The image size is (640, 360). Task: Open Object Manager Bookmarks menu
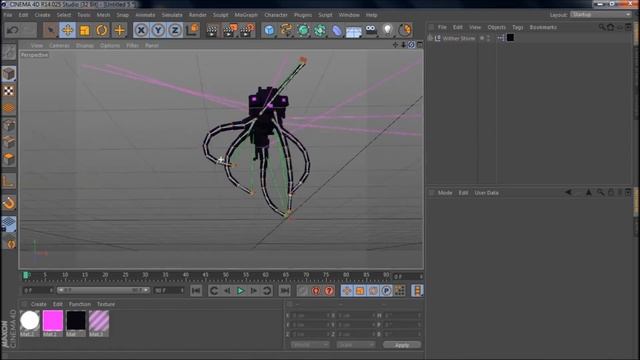tap(543, 27)
